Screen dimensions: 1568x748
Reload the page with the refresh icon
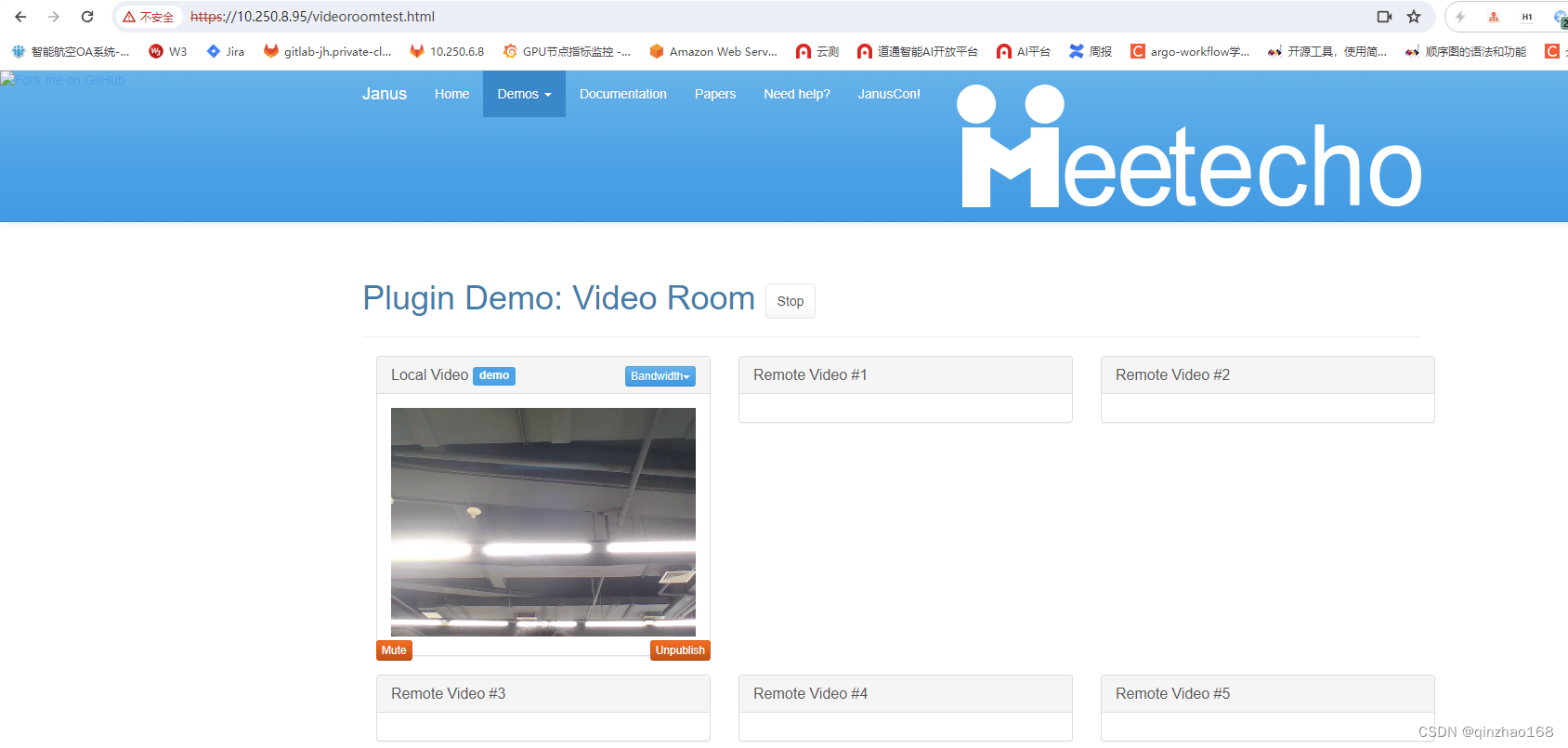(x=87, y=17)
